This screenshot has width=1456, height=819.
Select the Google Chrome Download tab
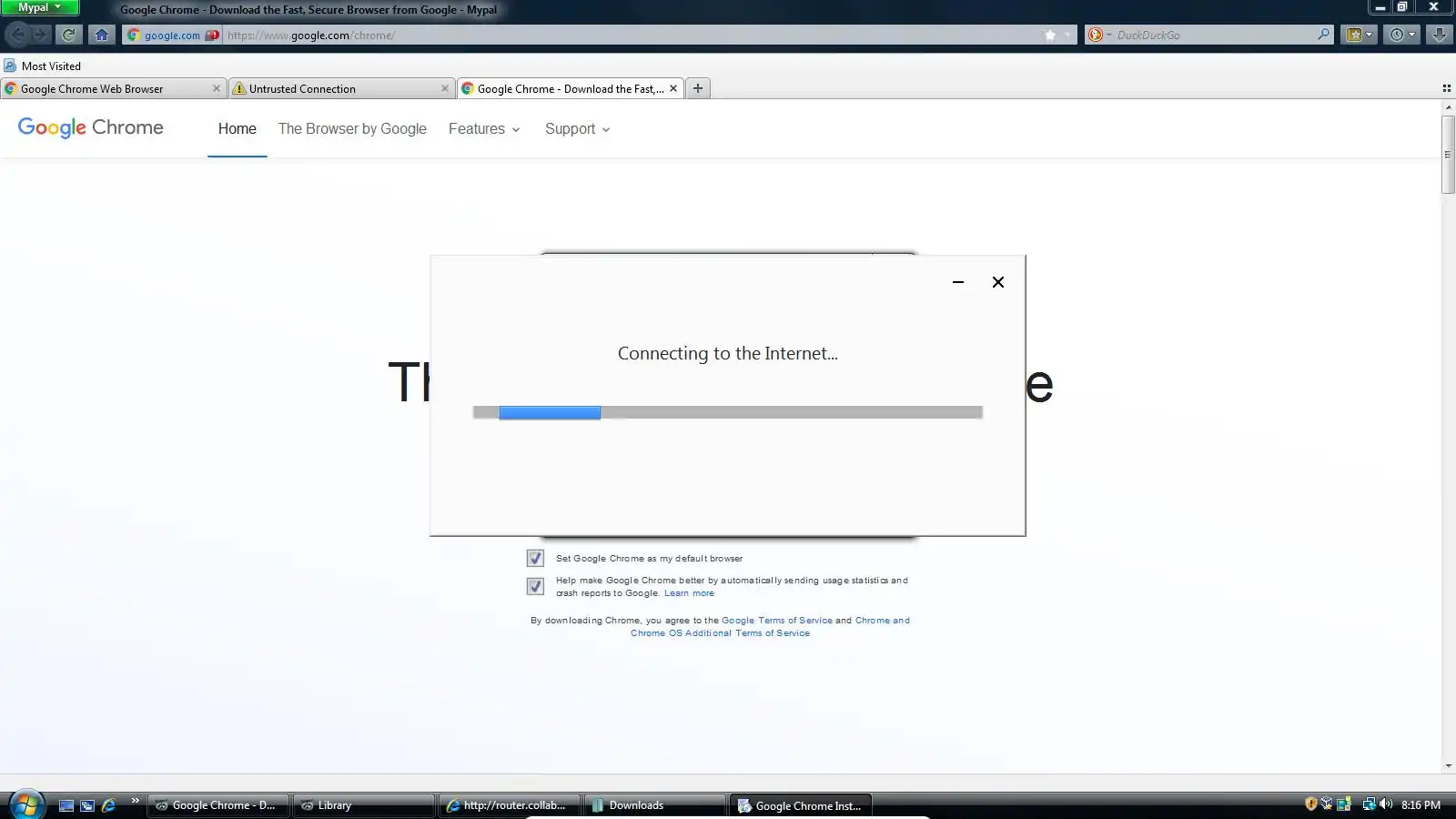pyautogui.click(x=570, y=88)
